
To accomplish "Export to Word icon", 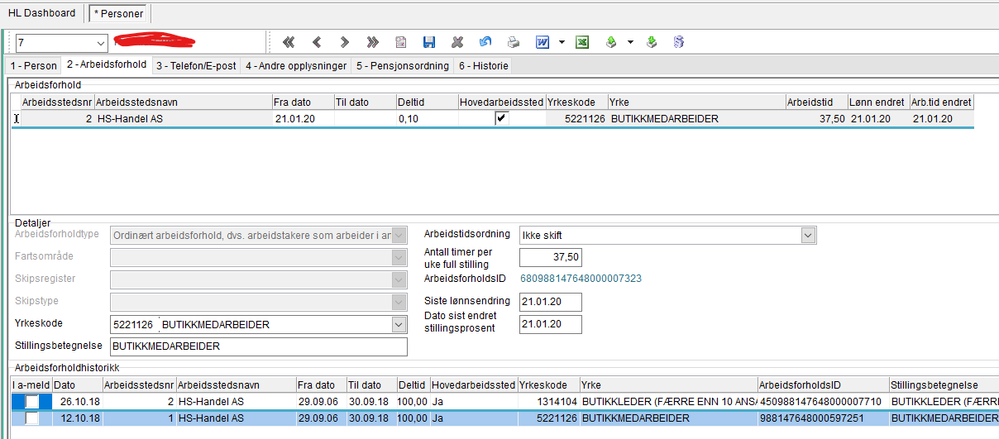I will 542,42.
